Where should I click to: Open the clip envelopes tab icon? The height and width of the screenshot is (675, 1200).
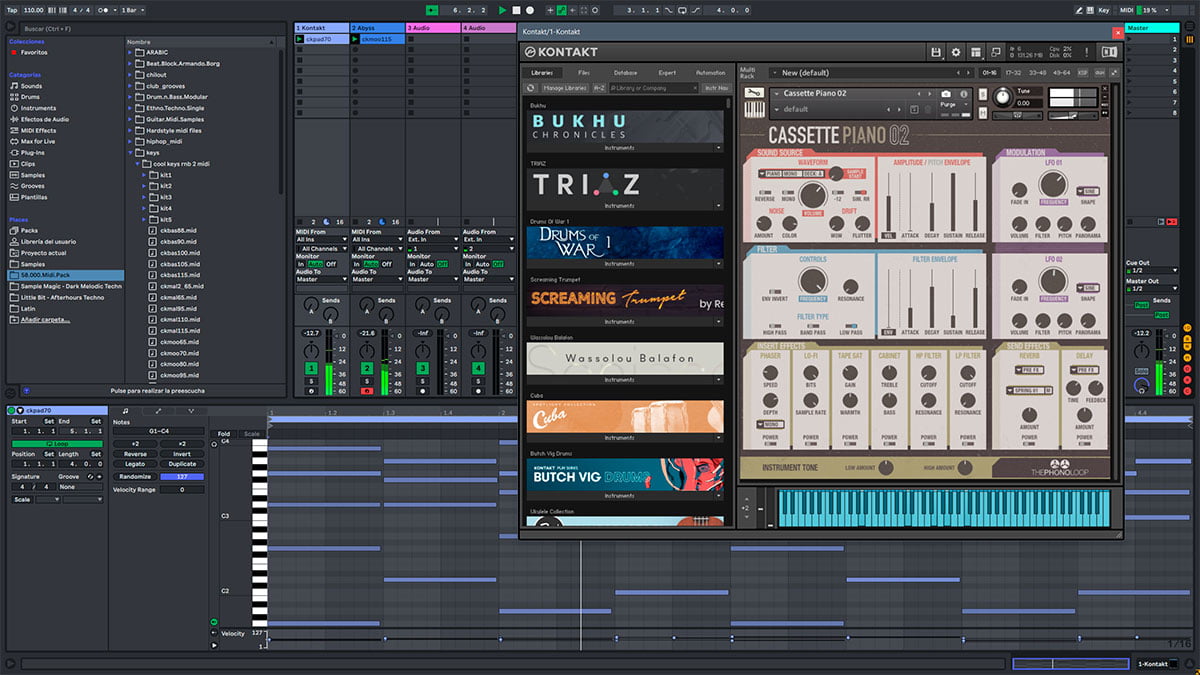click(x=158, y=411)
